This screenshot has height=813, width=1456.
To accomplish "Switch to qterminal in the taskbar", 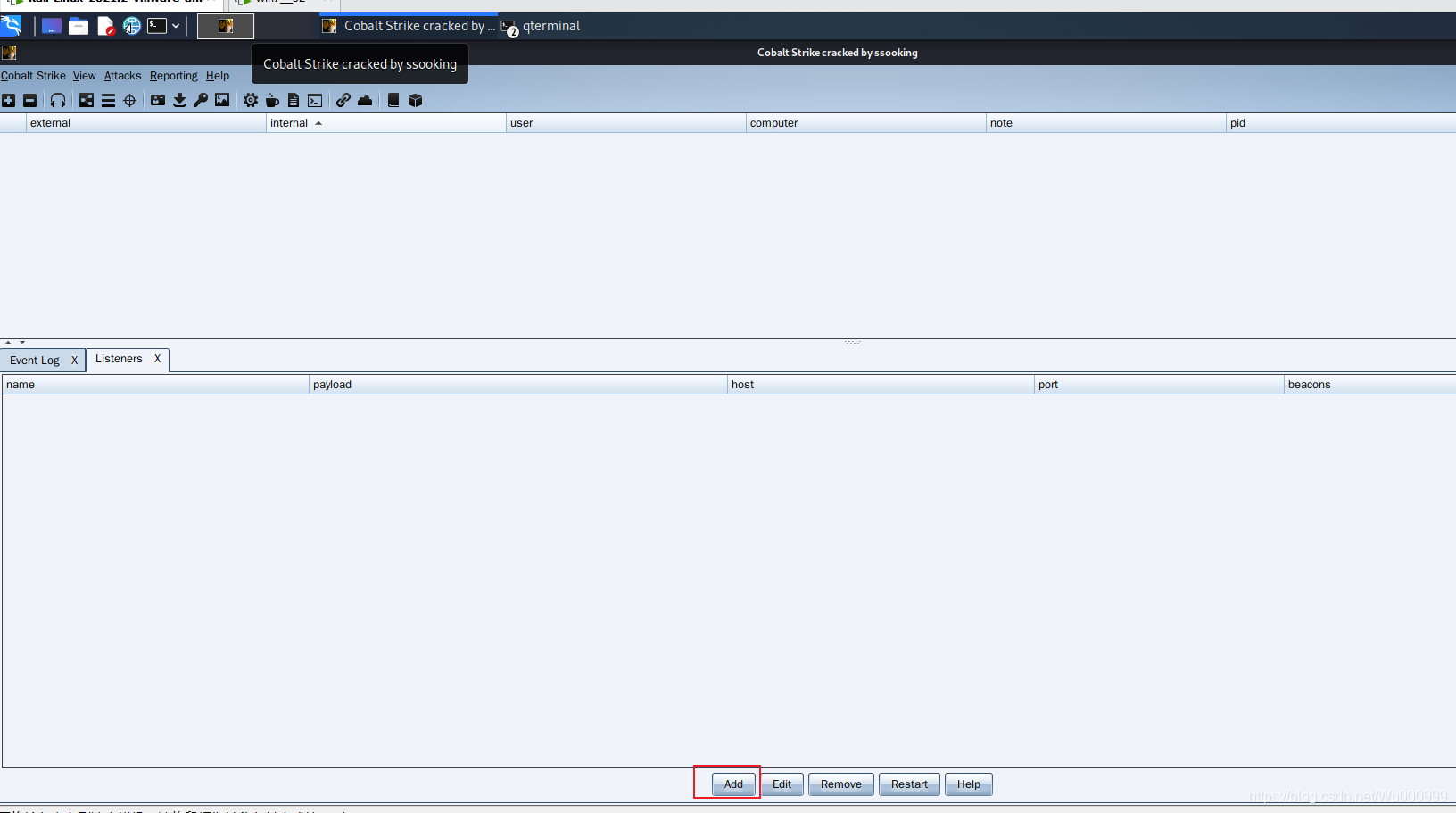I will coord(541,26).
